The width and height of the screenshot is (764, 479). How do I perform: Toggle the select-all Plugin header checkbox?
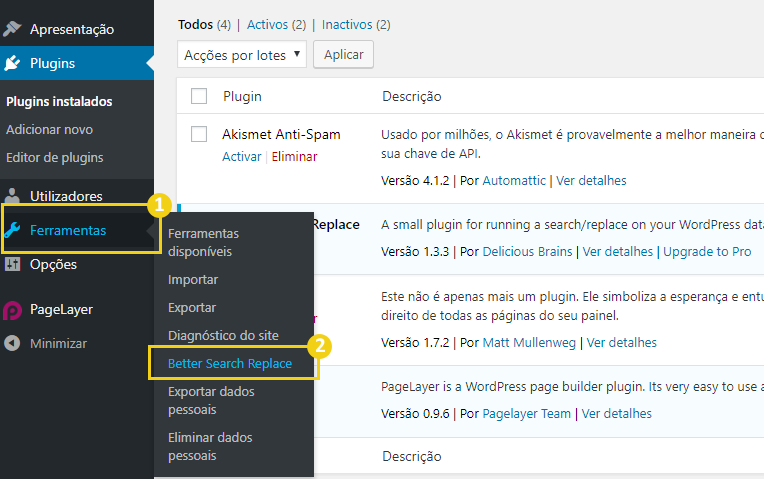pos(199,96)
